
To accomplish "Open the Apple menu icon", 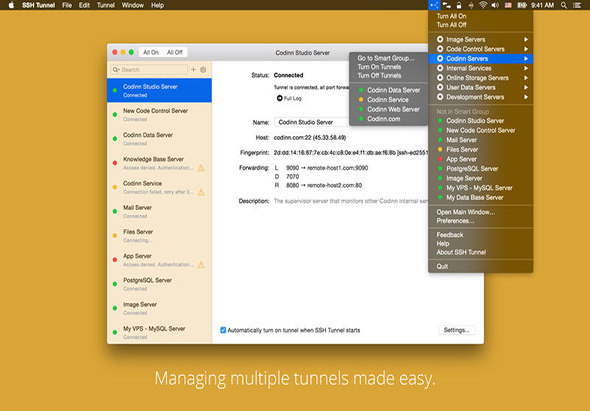I will click(x=11, y=5).
